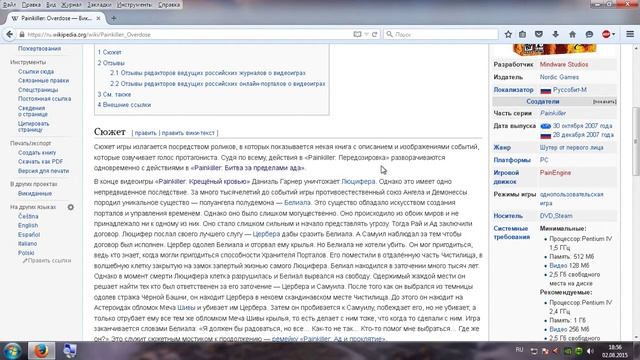
Task: Click the Windows Start orb
Action: [x=12, y=351]
